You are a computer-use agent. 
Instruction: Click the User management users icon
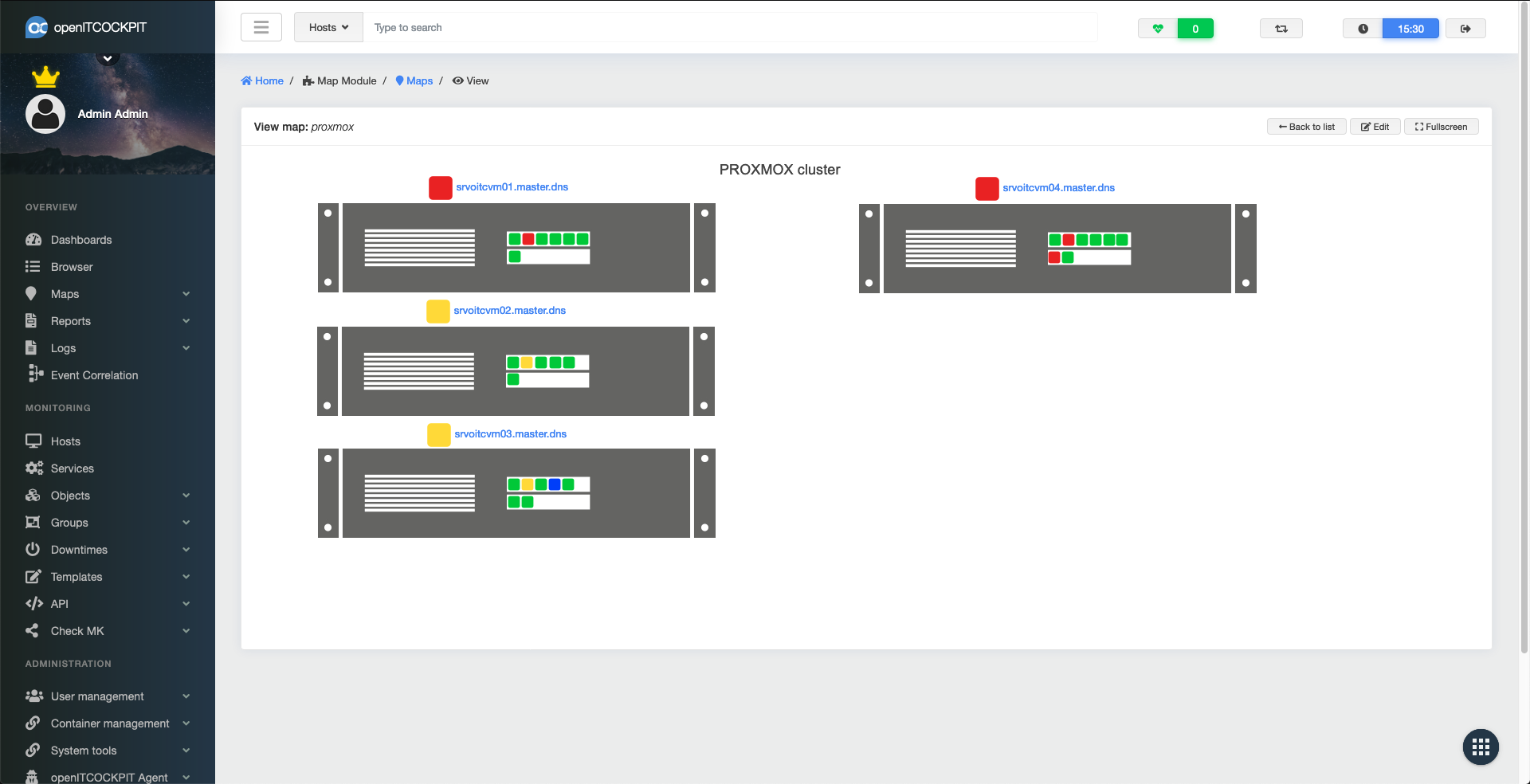(x=34, y=696)
